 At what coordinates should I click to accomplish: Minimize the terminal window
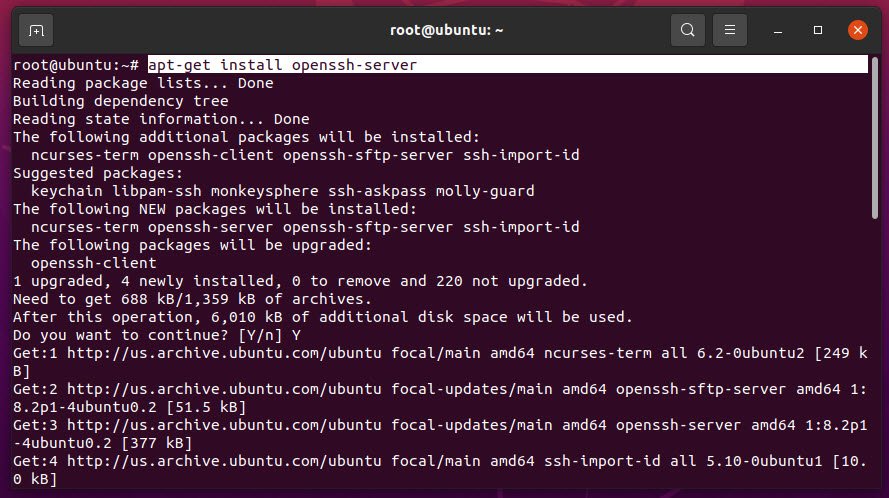tap(778, 31)
